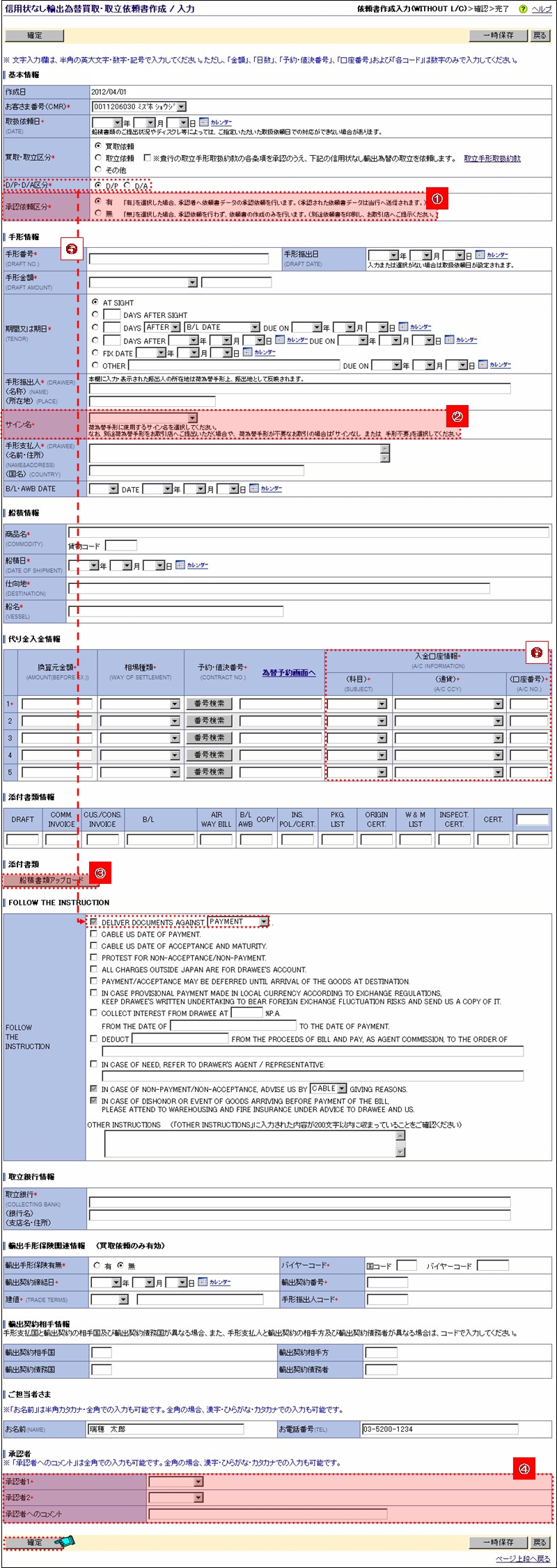Image resolution: width=557 pixels, height=1568 pixels.
Task: Click the ページ上段へ戻る link
Action: [x=523, y=1558]
